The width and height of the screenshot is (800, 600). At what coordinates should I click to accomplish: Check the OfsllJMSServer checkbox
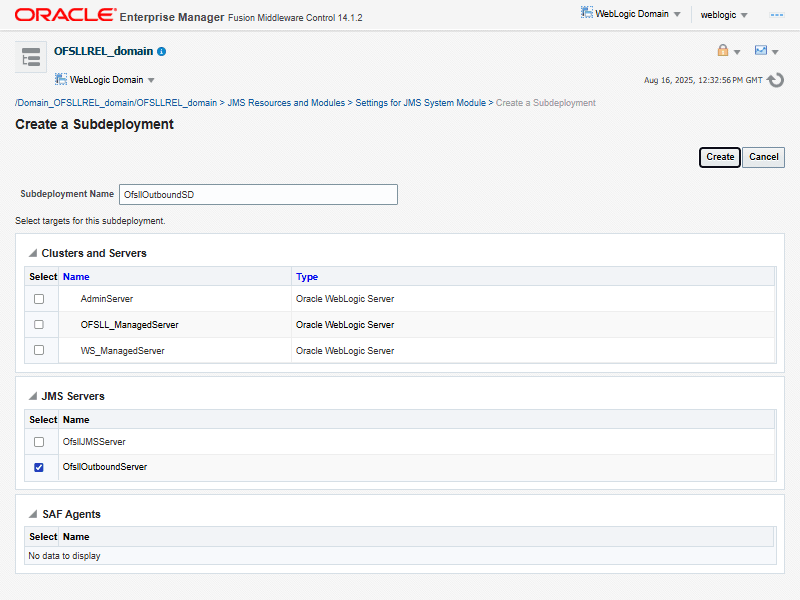(39, 442)
